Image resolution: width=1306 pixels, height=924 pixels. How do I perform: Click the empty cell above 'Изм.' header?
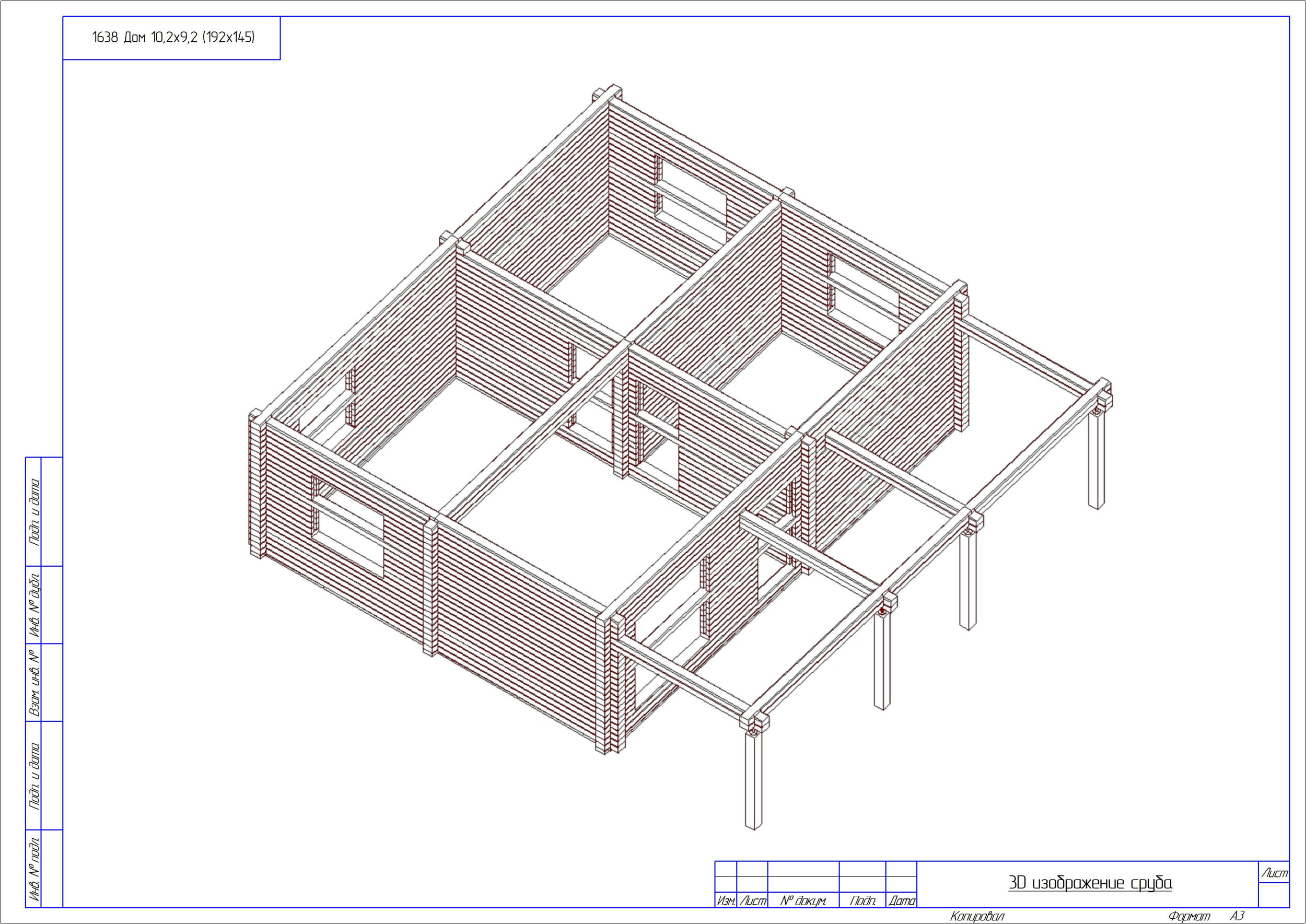(x=726, y=885)
